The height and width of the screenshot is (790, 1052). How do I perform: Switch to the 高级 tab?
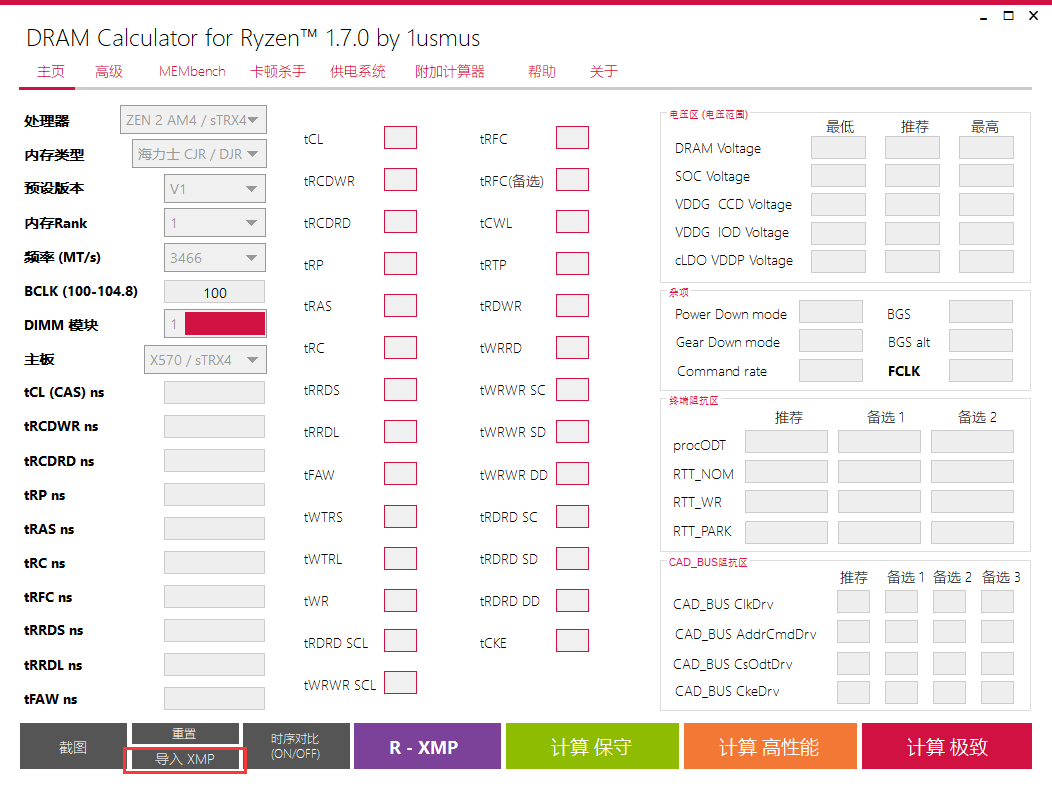pyautogui.click(x=109, y=72)
